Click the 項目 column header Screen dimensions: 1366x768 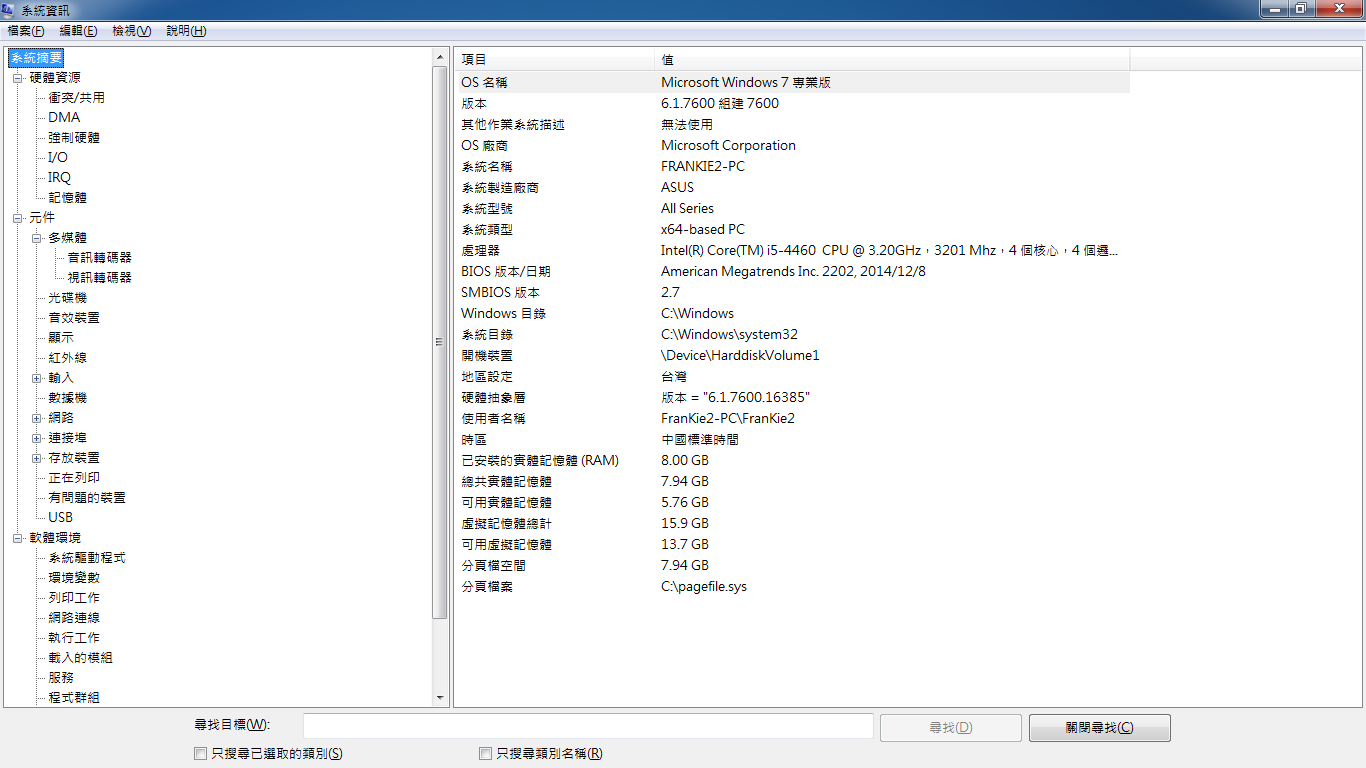pos(555,60)
